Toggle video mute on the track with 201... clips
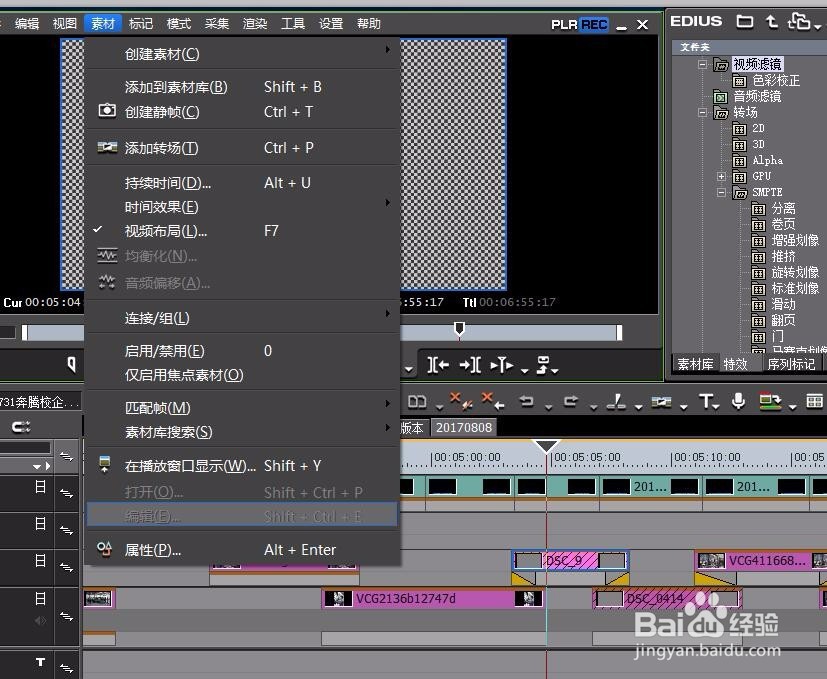Image resolution: width=827 pixels, height=679 pixels. tap(40, 486)
